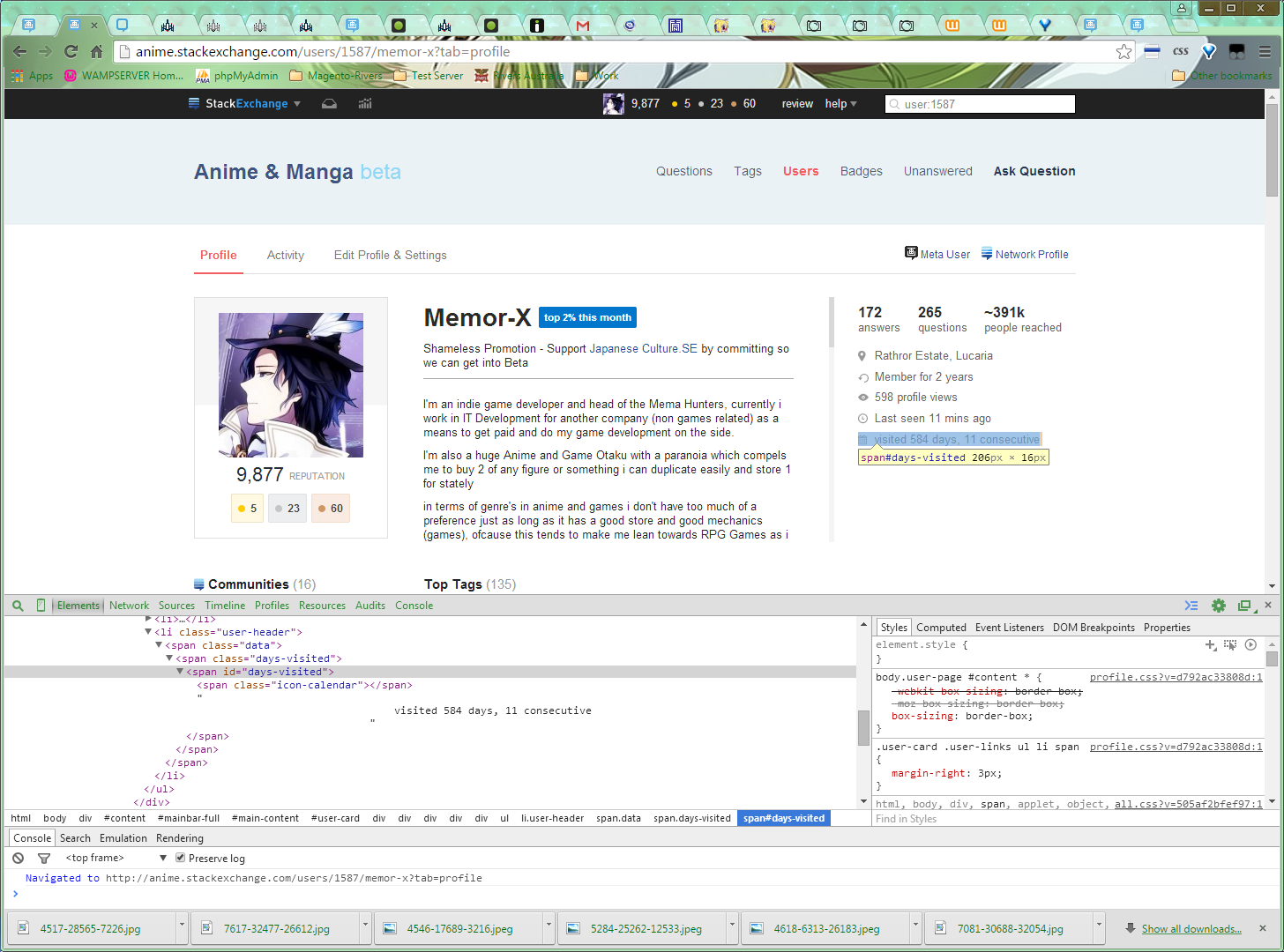Screen dimensions: 1284x952
Task: Open Edit Profile & Settings tab
Action: (390, 256)
